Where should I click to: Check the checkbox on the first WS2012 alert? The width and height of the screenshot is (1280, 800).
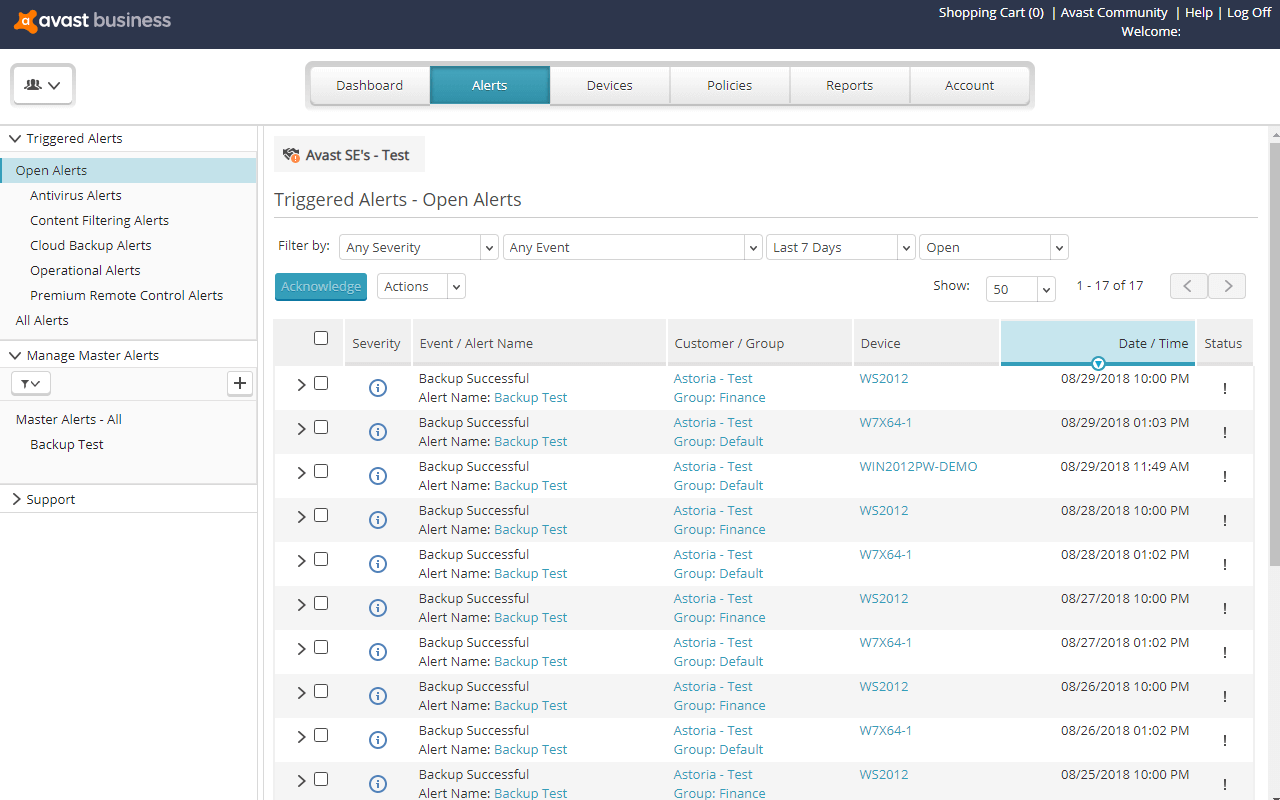321,383
